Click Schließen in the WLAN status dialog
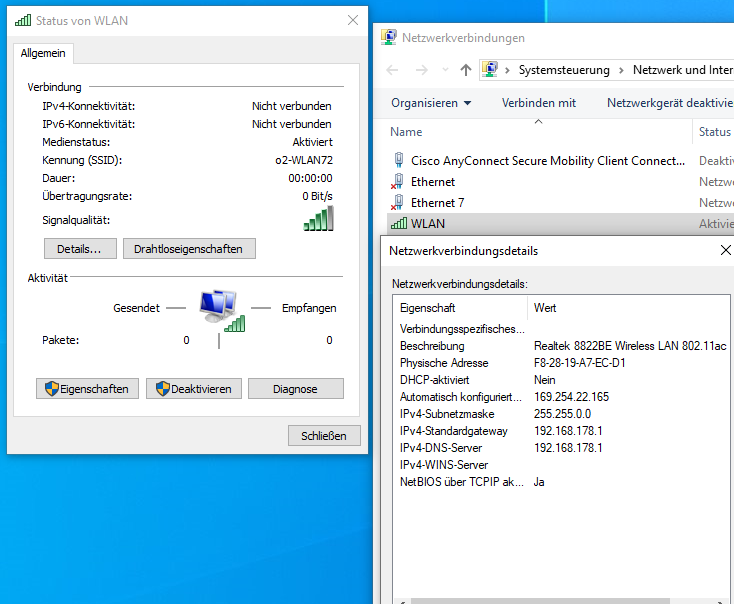 pyautogui.click(x=324, y=435)
